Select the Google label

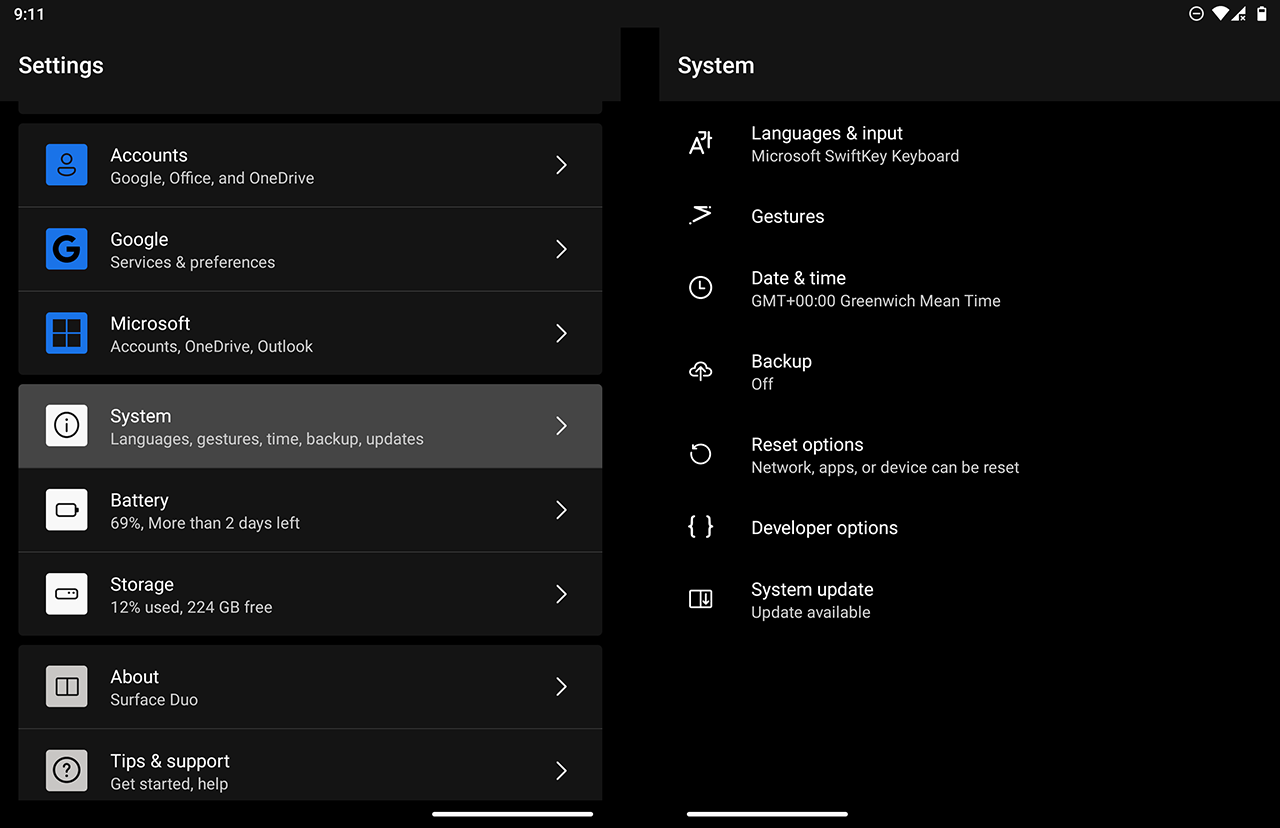coord(139,239)
